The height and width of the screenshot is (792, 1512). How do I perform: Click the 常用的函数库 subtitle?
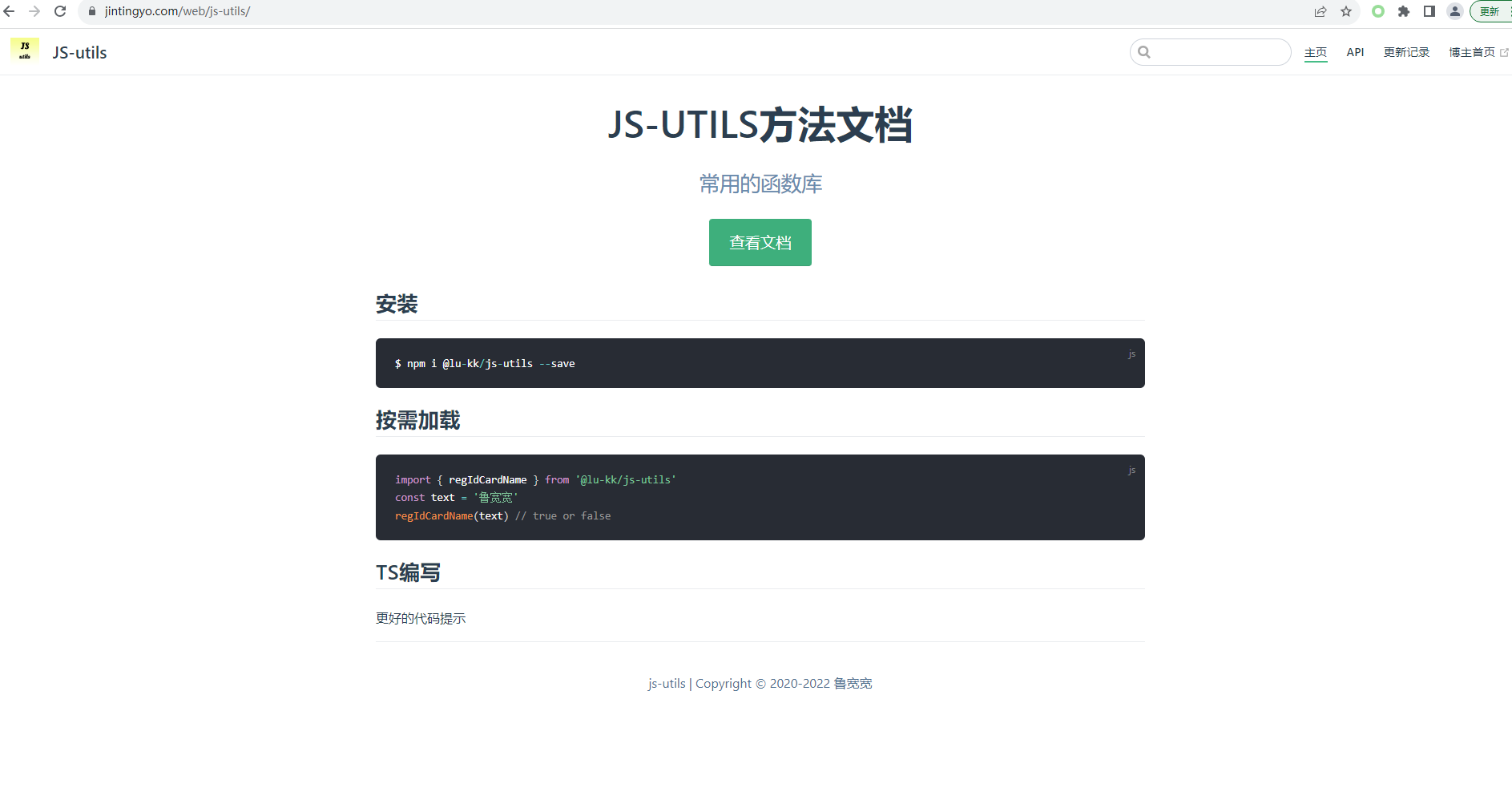click(760, 184)
